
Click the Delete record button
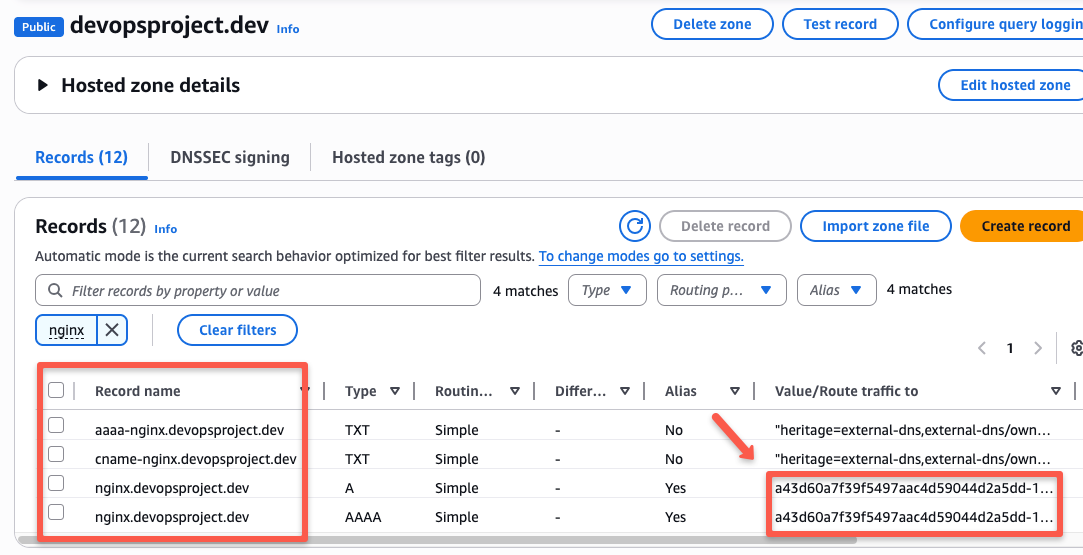click(725, 226)
